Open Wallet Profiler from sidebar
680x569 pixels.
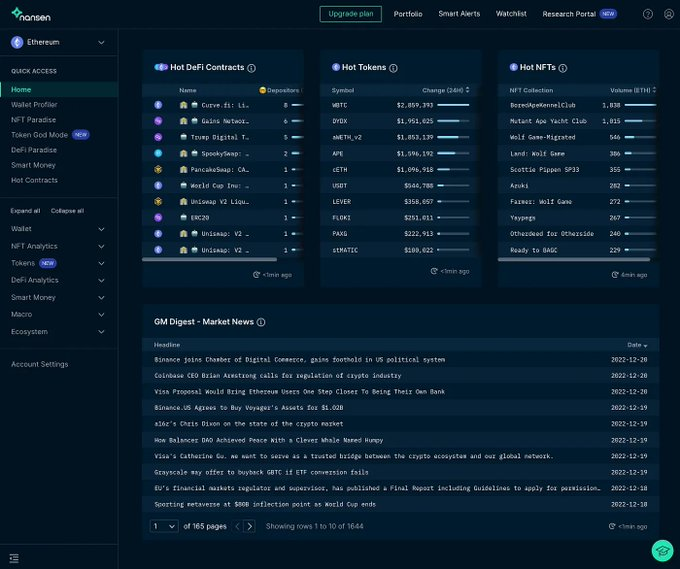(34, 105)
